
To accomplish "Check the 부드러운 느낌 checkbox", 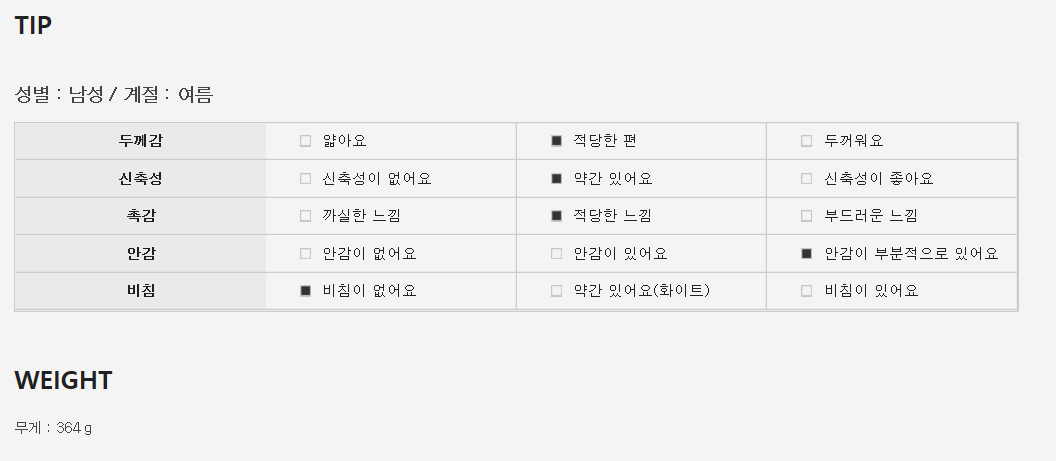I will click(x=807, y=216).
